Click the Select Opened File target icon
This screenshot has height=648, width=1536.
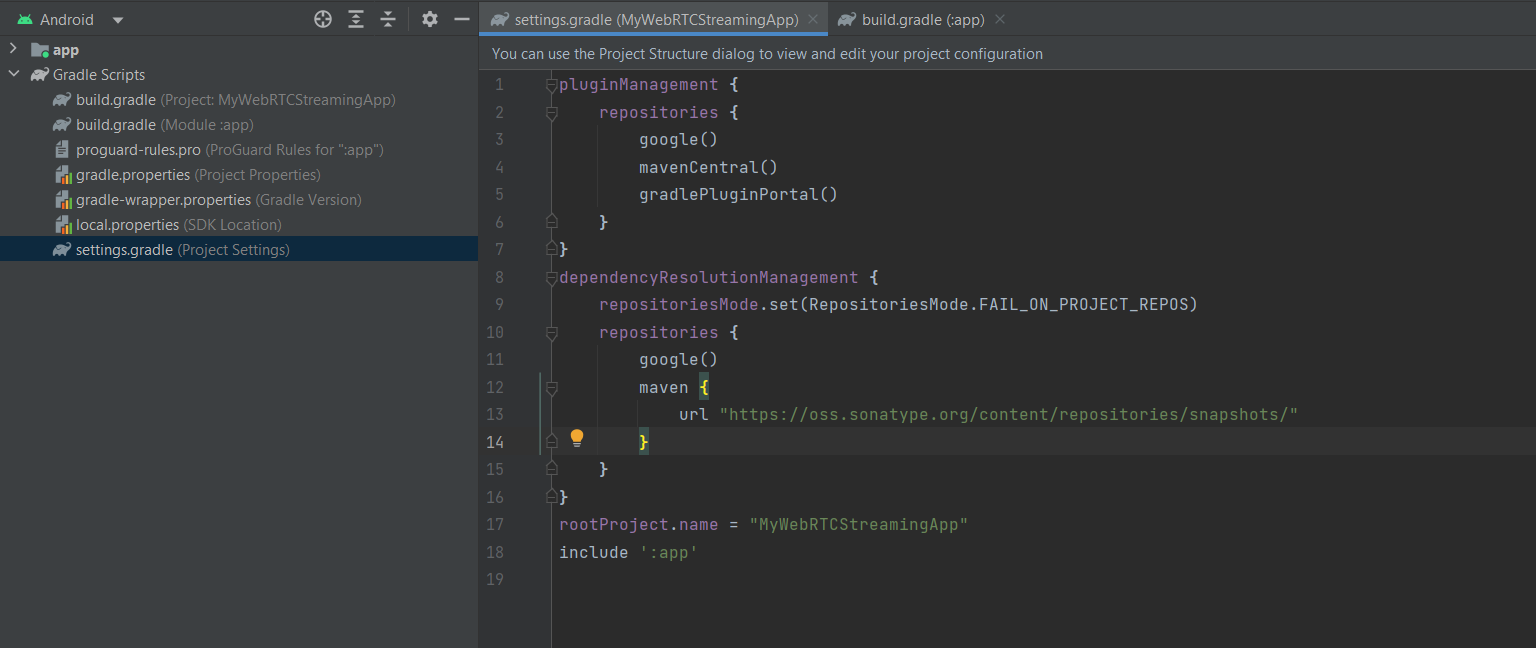coord(322,19)
